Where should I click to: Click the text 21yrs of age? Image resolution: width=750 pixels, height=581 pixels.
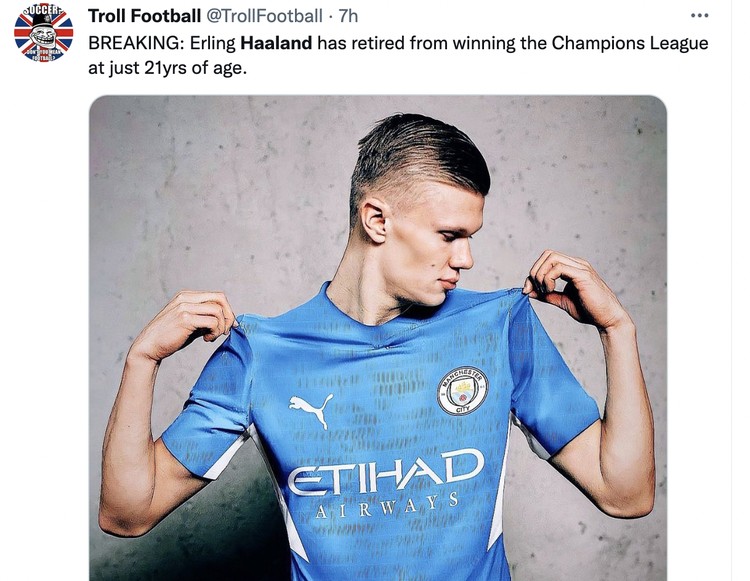pyautogui.click(x=195, y=68)
